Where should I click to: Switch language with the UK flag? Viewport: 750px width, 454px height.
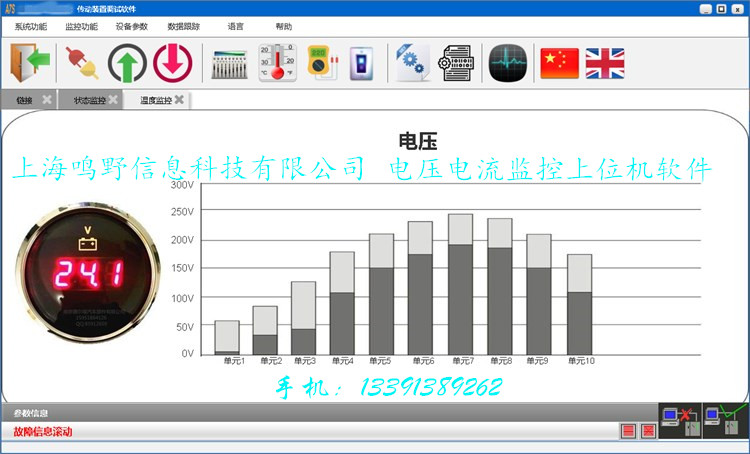pyautogui.click(x=605, y=62)
